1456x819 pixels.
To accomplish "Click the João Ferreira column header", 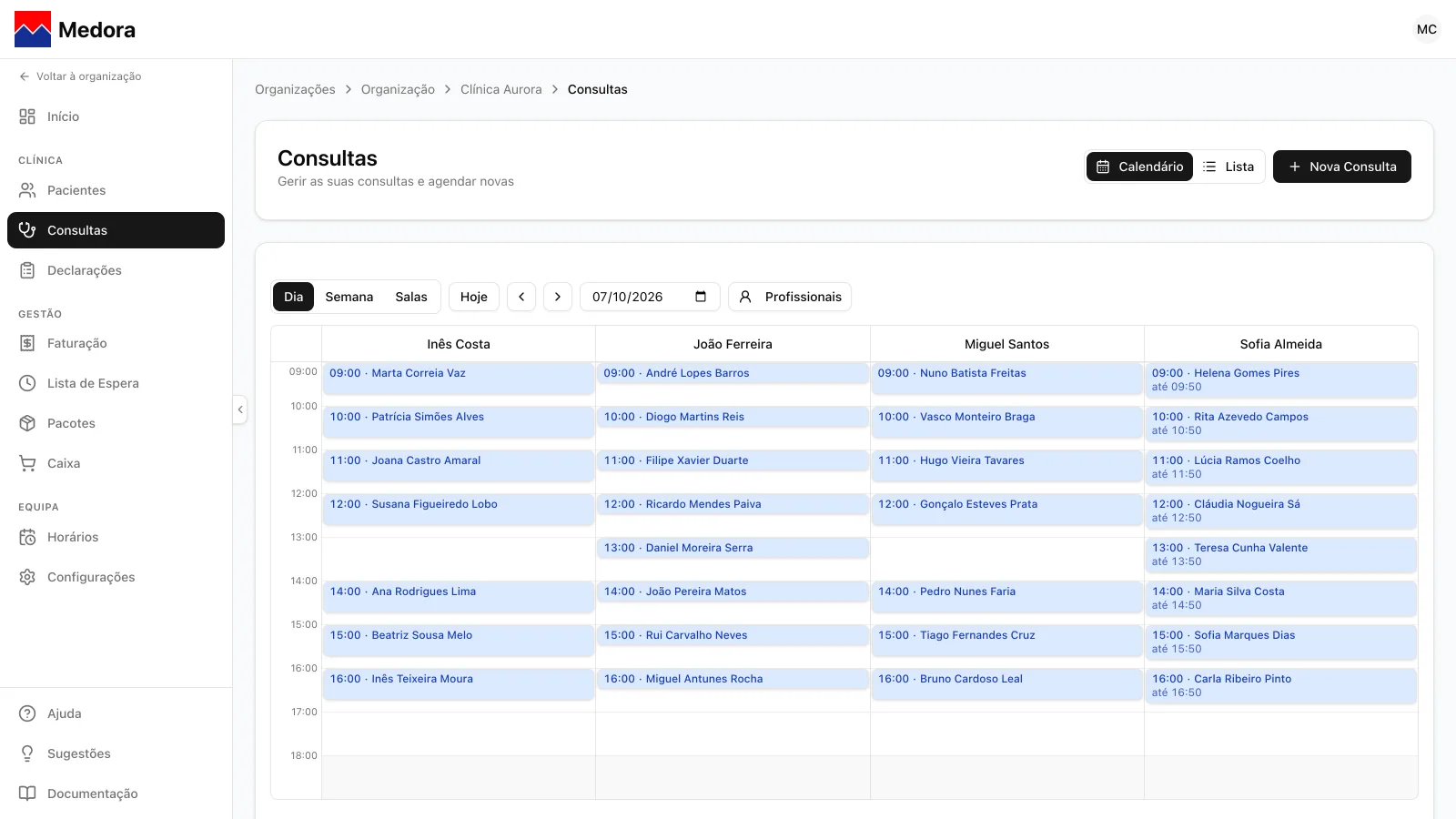I will pyautogui.click(x=733, y=344).
